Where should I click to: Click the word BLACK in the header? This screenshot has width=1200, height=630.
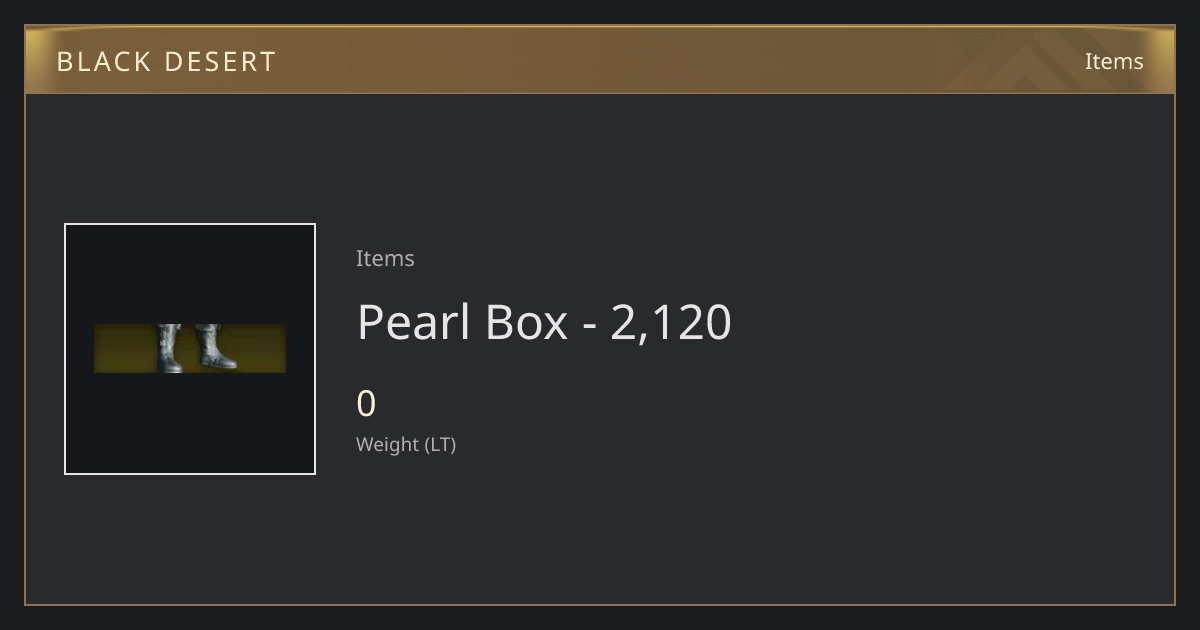(91, 62)
